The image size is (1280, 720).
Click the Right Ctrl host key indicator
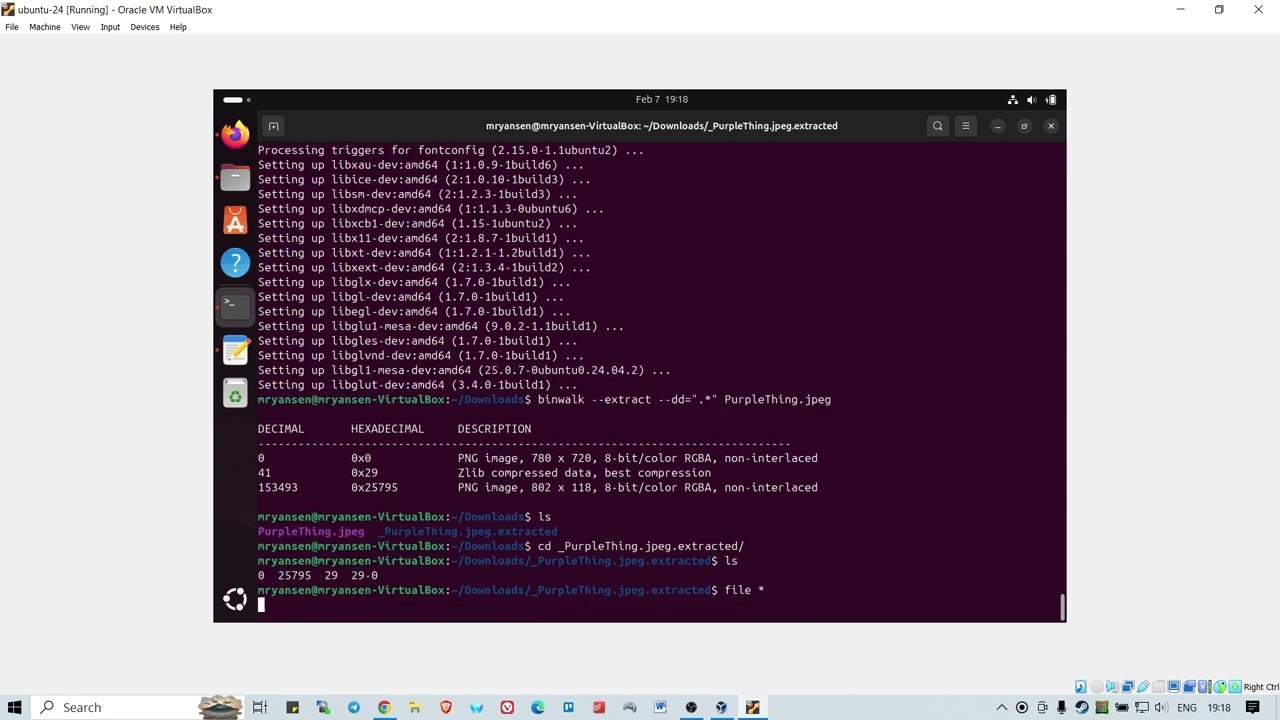(x=1261, y=687)
